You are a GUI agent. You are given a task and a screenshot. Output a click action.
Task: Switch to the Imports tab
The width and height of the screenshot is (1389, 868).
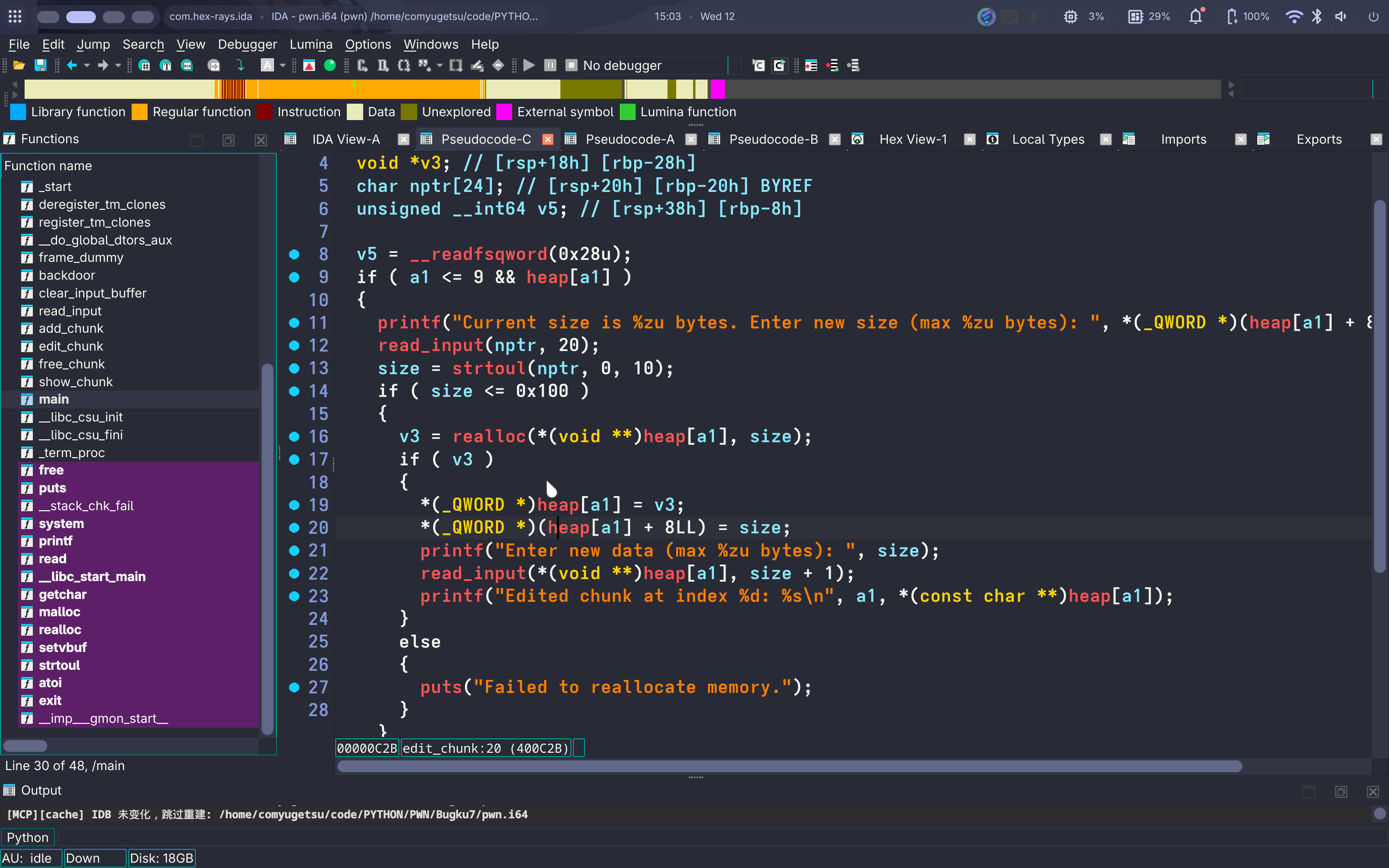point(1183,139)
